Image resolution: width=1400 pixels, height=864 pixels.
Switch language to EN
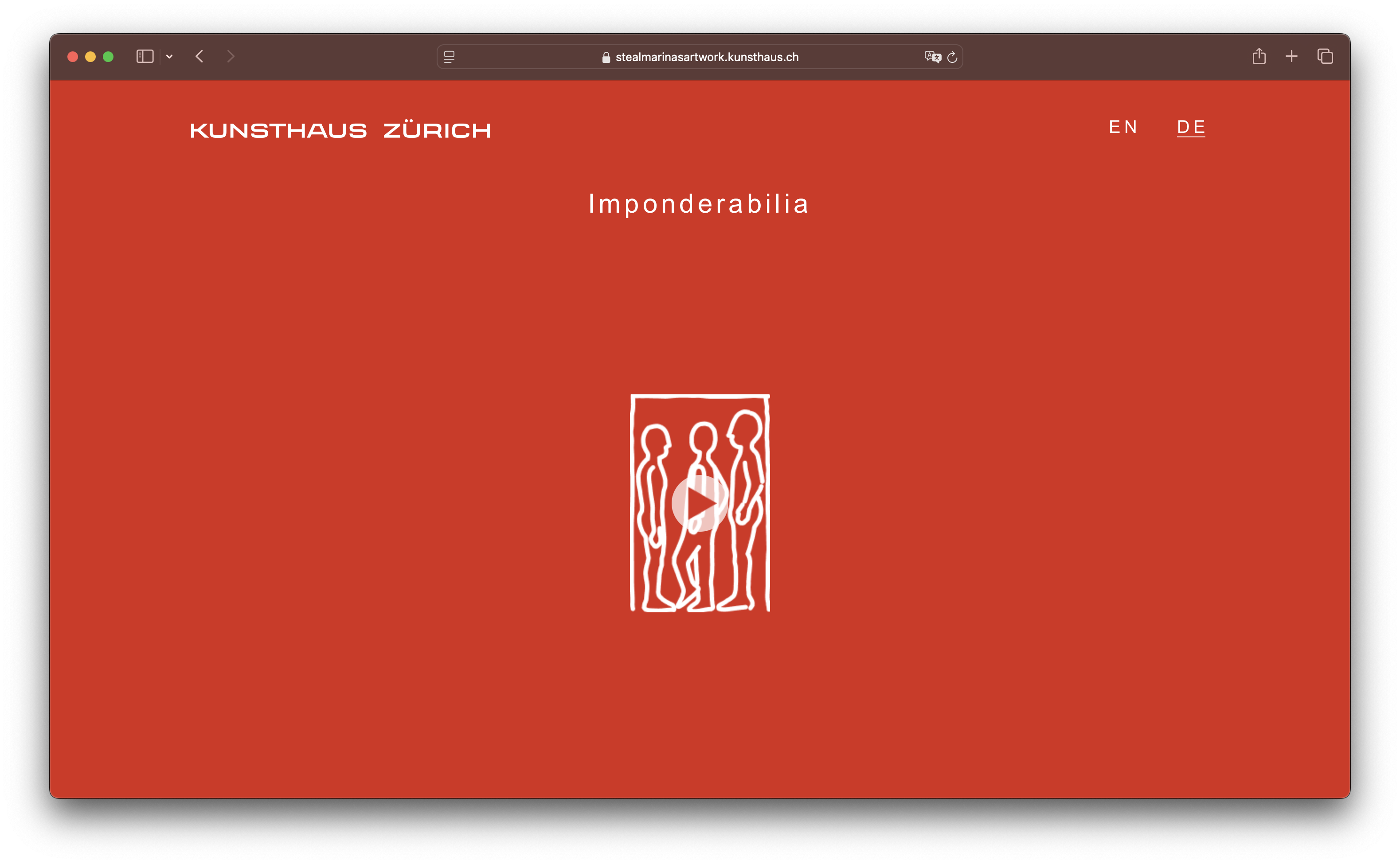click(x=1123, y=127)
